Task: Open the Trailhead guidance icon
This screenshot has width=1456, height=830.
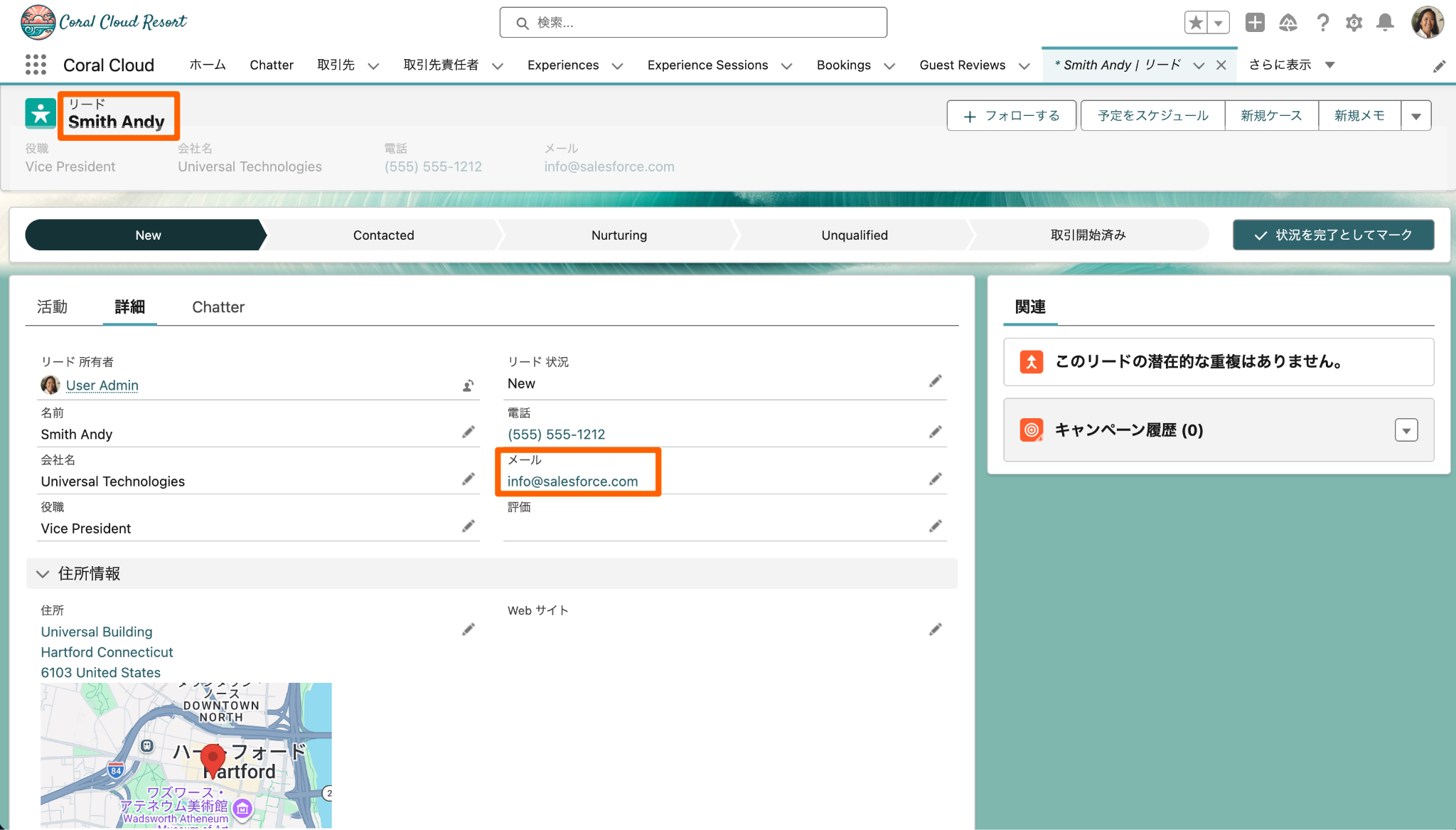Action: pyautogui.click(x=1288, y=23)
